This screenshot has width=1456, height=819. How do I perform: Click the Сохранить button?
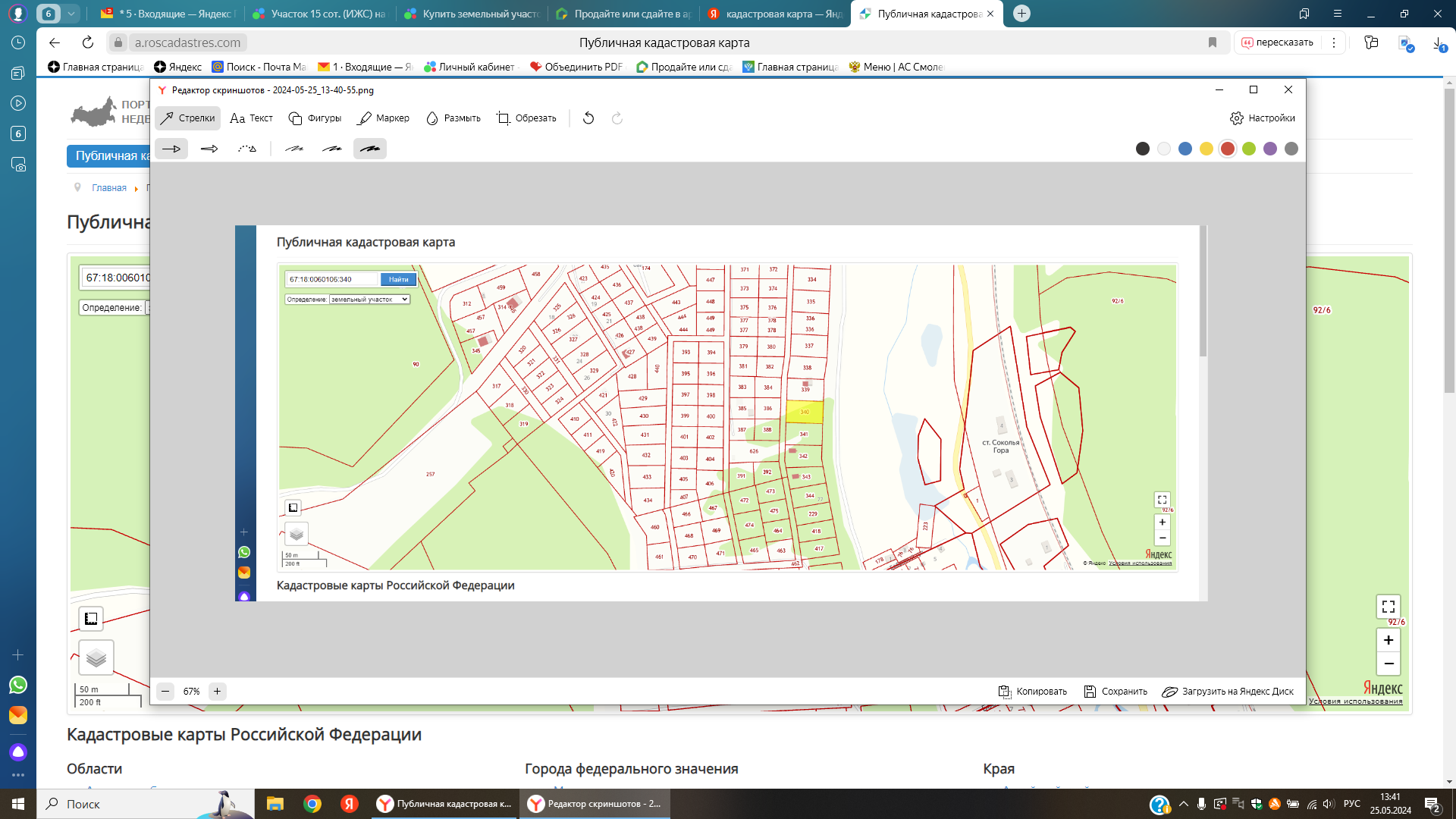click(1116, 692)
